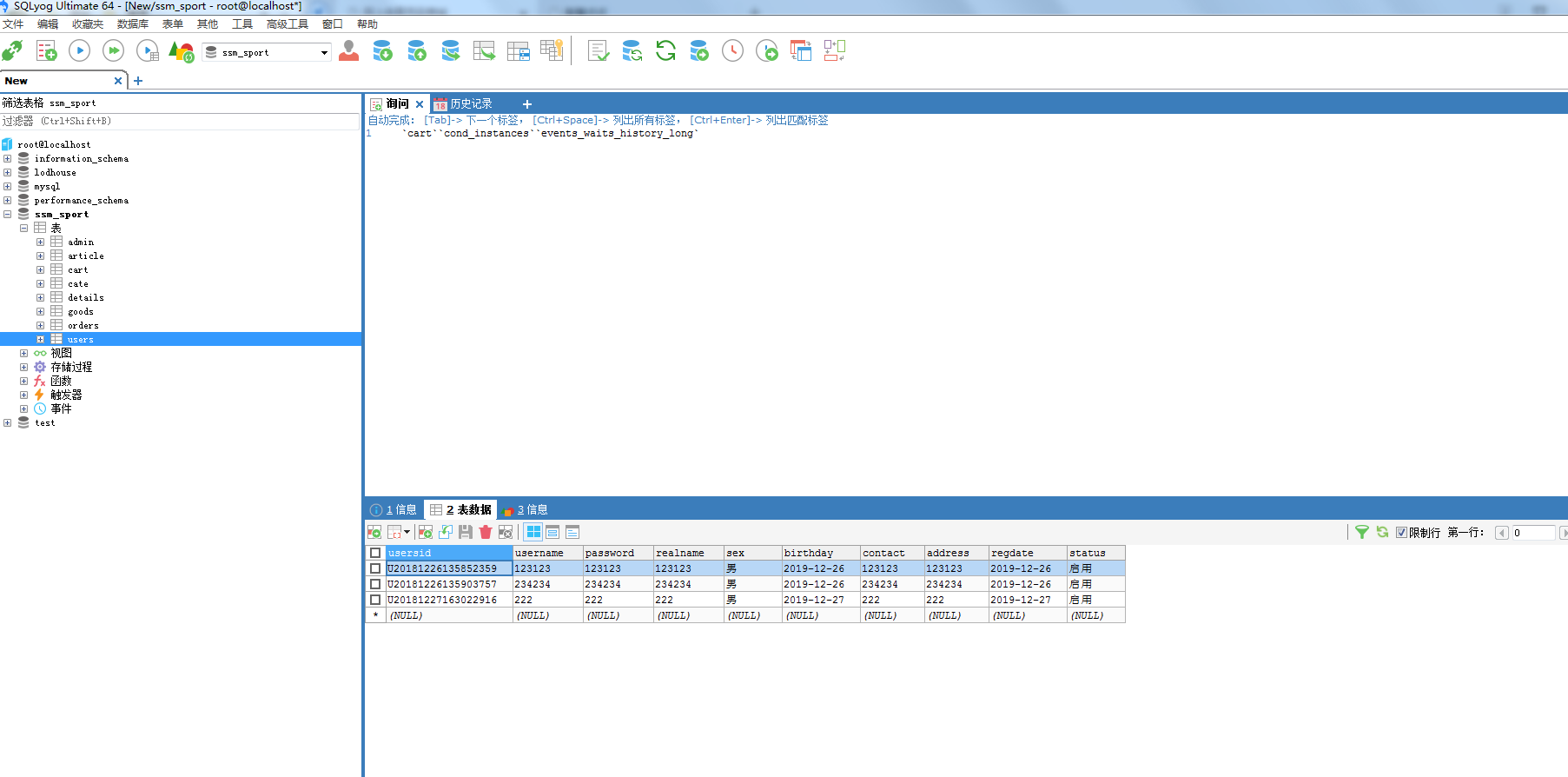The image size is (1568, 777).
Task: Add a new query tab with plus button
Action: coord(526,104)
